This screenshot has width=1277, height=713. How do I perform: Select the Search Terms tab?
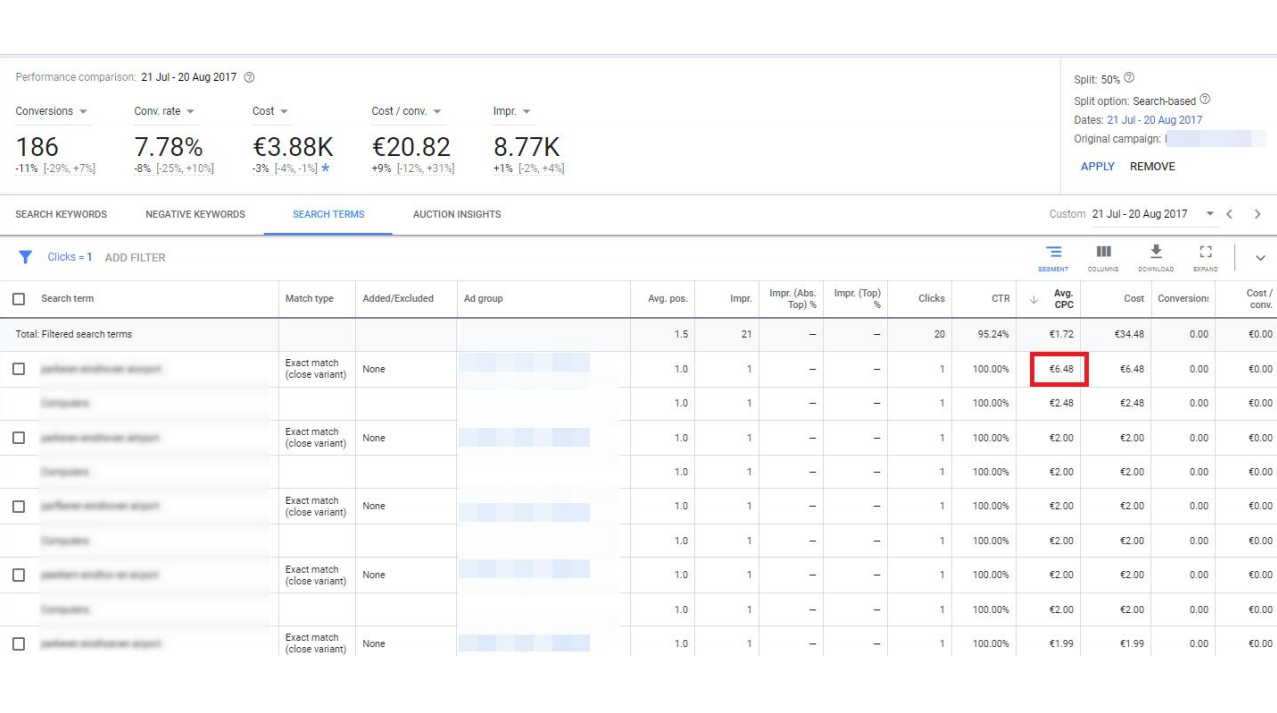click(x=328, y=214)
